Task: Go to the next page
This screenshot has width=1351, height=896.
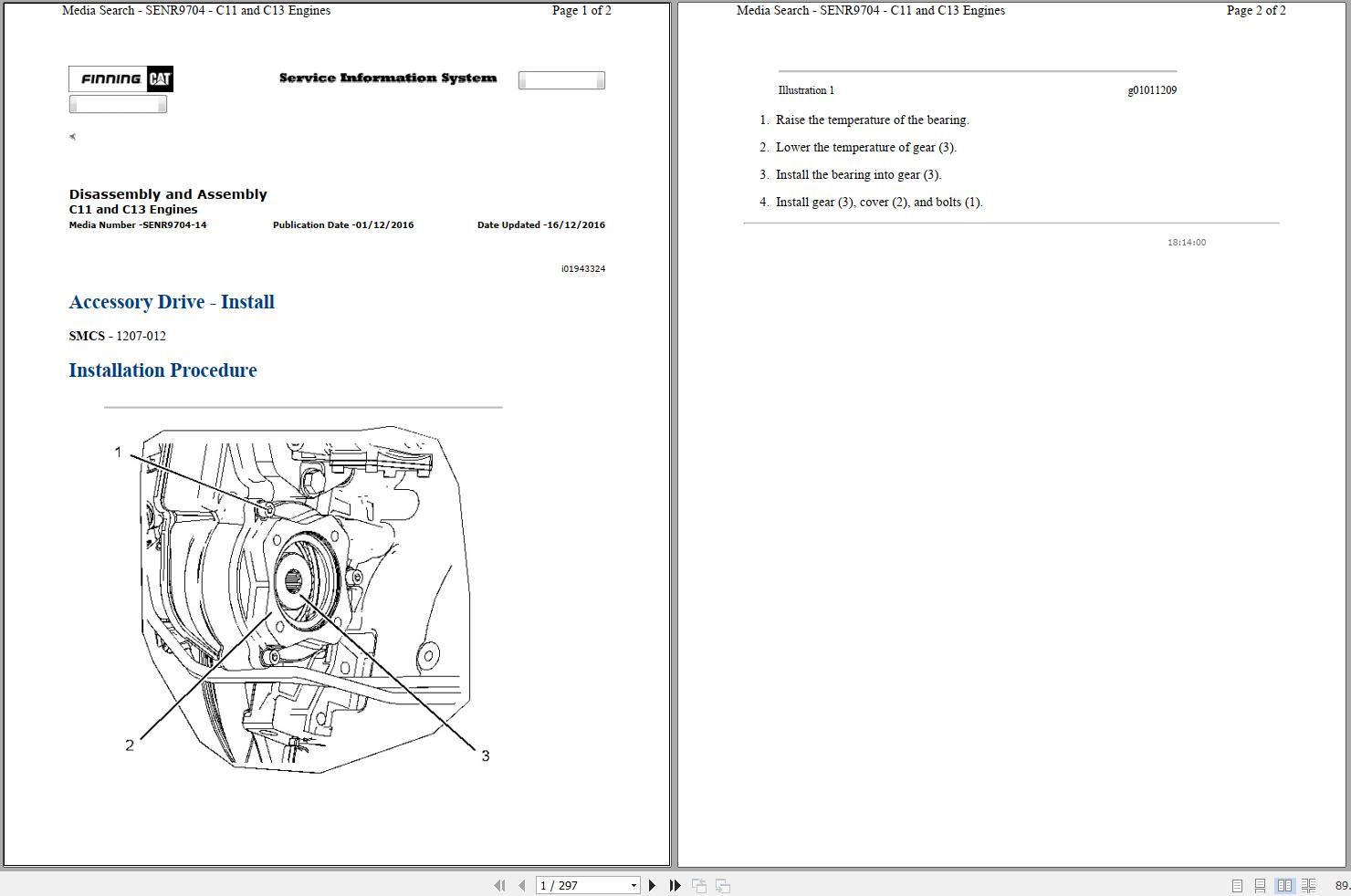Action: click(x=652, y=885)
